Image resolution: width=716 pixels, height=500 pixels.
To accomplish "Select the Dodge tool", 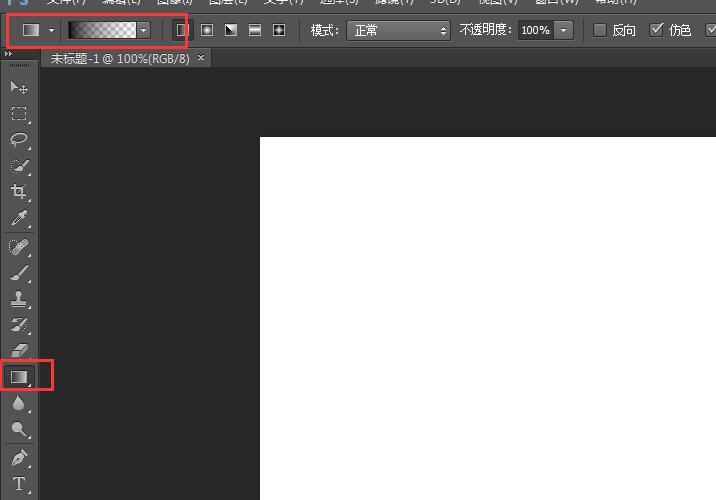I will point(19,429).
